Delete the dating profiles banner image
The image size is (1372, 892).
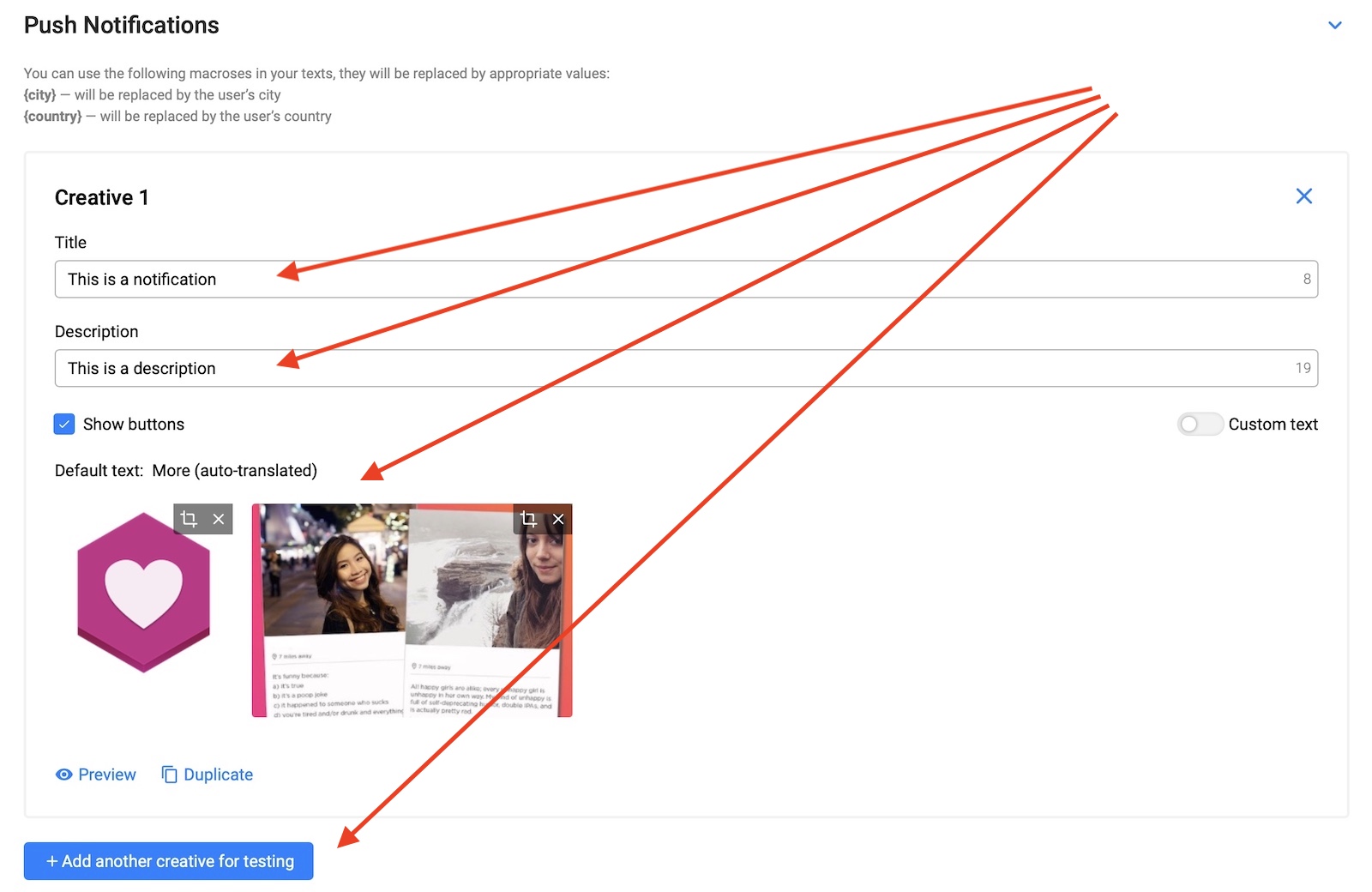tap(558, 519)
